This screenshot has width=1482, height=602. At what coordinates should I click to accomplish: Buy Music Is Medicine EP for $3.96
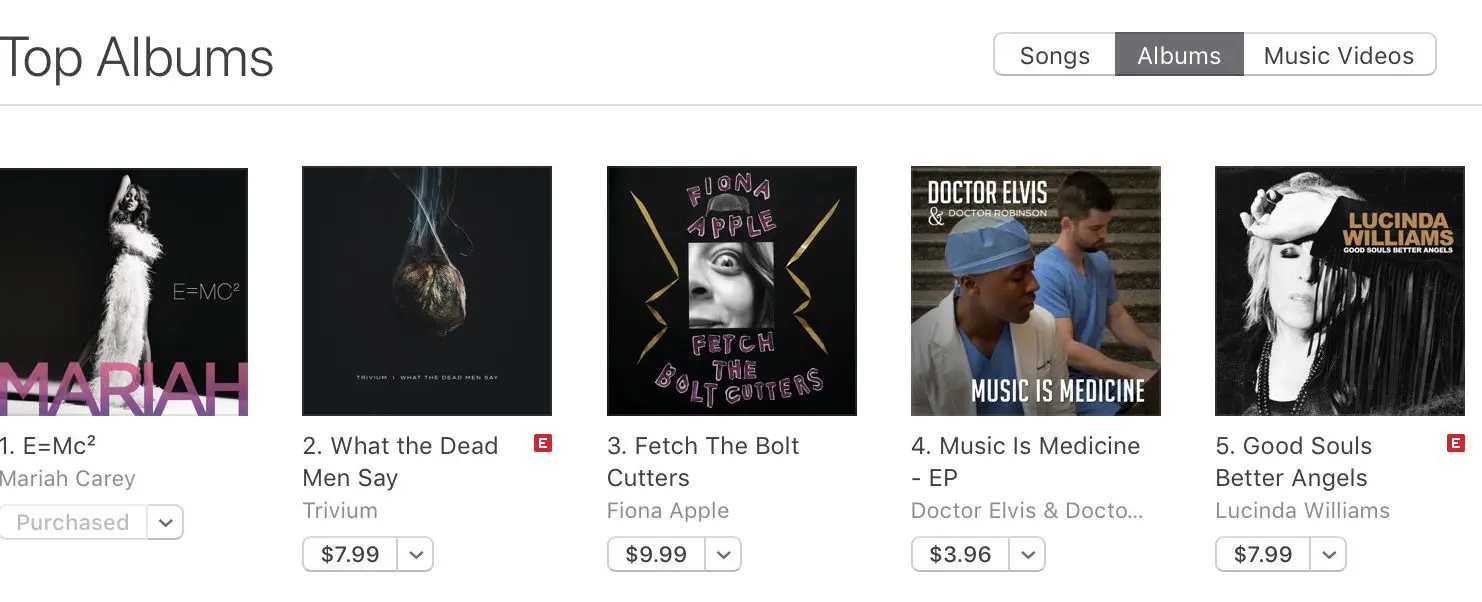pyautogui.click(x=960, y=554)
